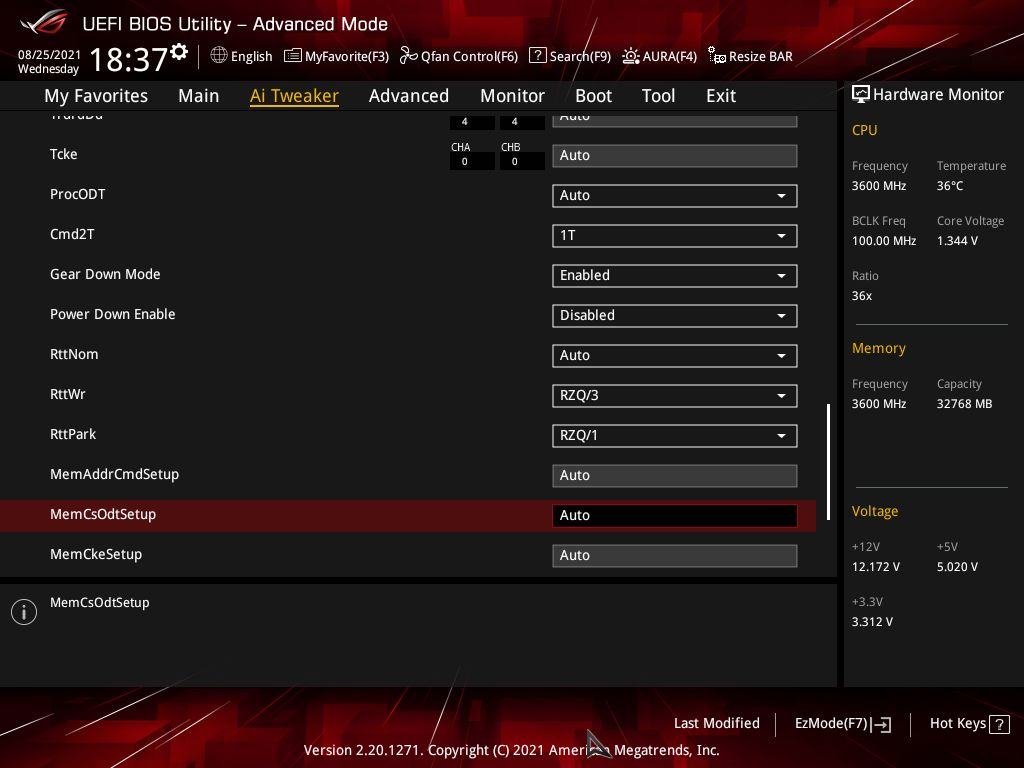Go to the Advanced tab
The image size is (1024, 768).
coord(409,96)
